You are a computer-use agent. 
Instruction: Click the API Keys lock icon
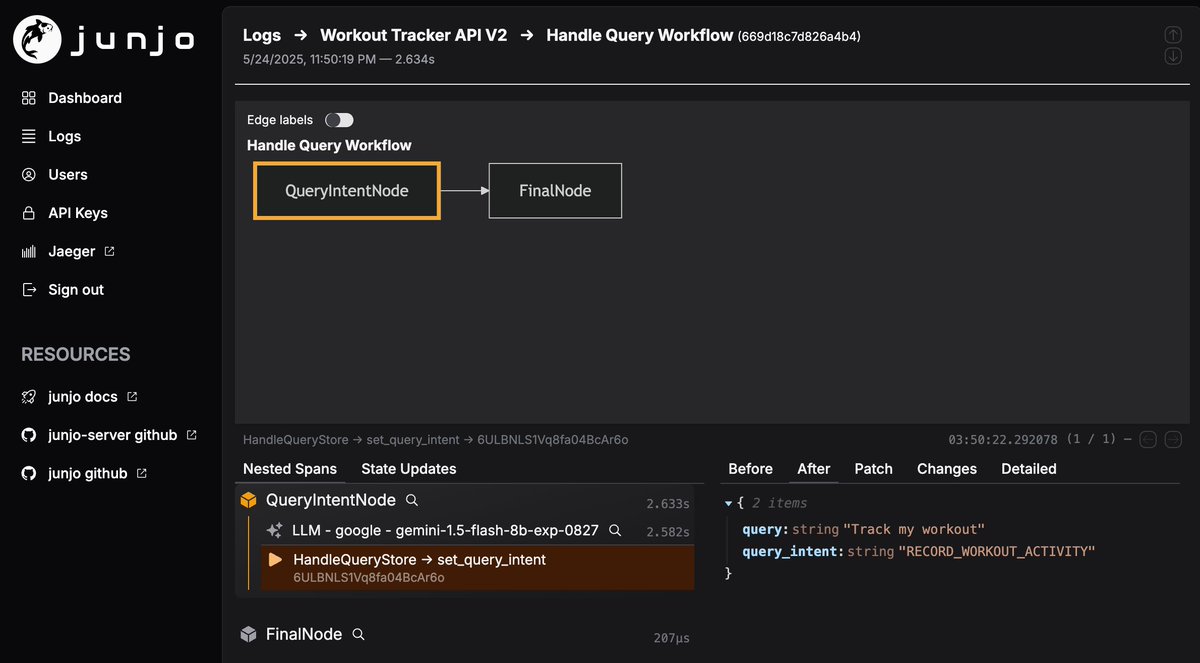(x=29, y=213)
